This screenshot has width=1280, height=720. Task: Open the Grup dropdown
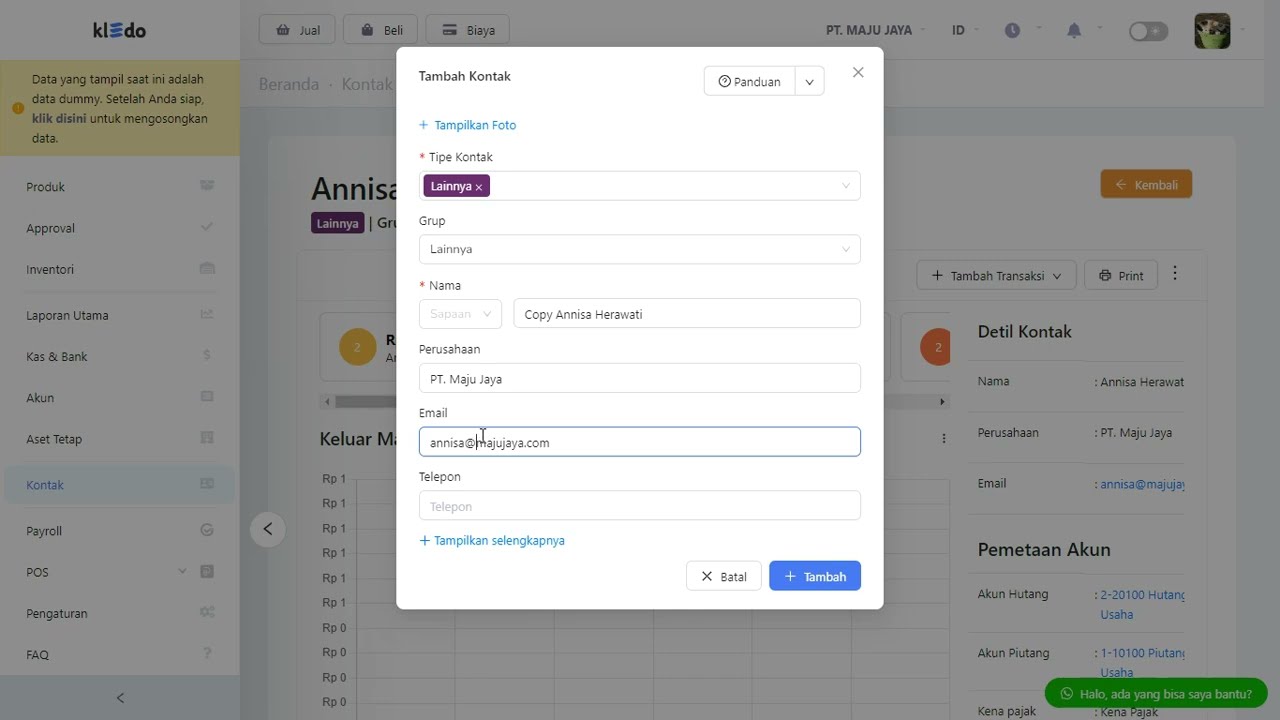click(639, 249)
